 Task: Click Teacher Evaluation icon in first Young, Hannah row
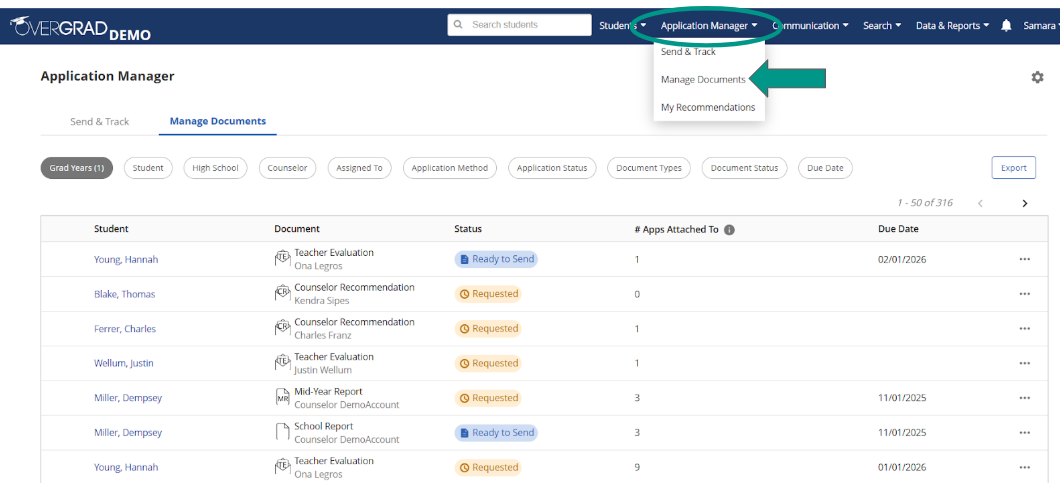pyautogui.click(x=282, y=259)
